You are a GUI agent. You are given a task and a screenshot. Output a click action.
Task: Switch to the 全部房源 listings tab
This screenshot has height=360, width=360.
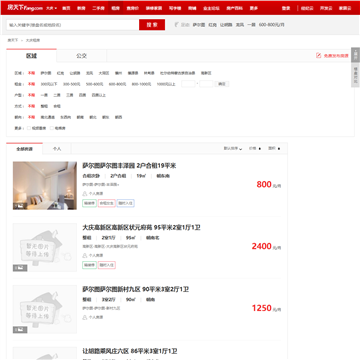(25, 149)
